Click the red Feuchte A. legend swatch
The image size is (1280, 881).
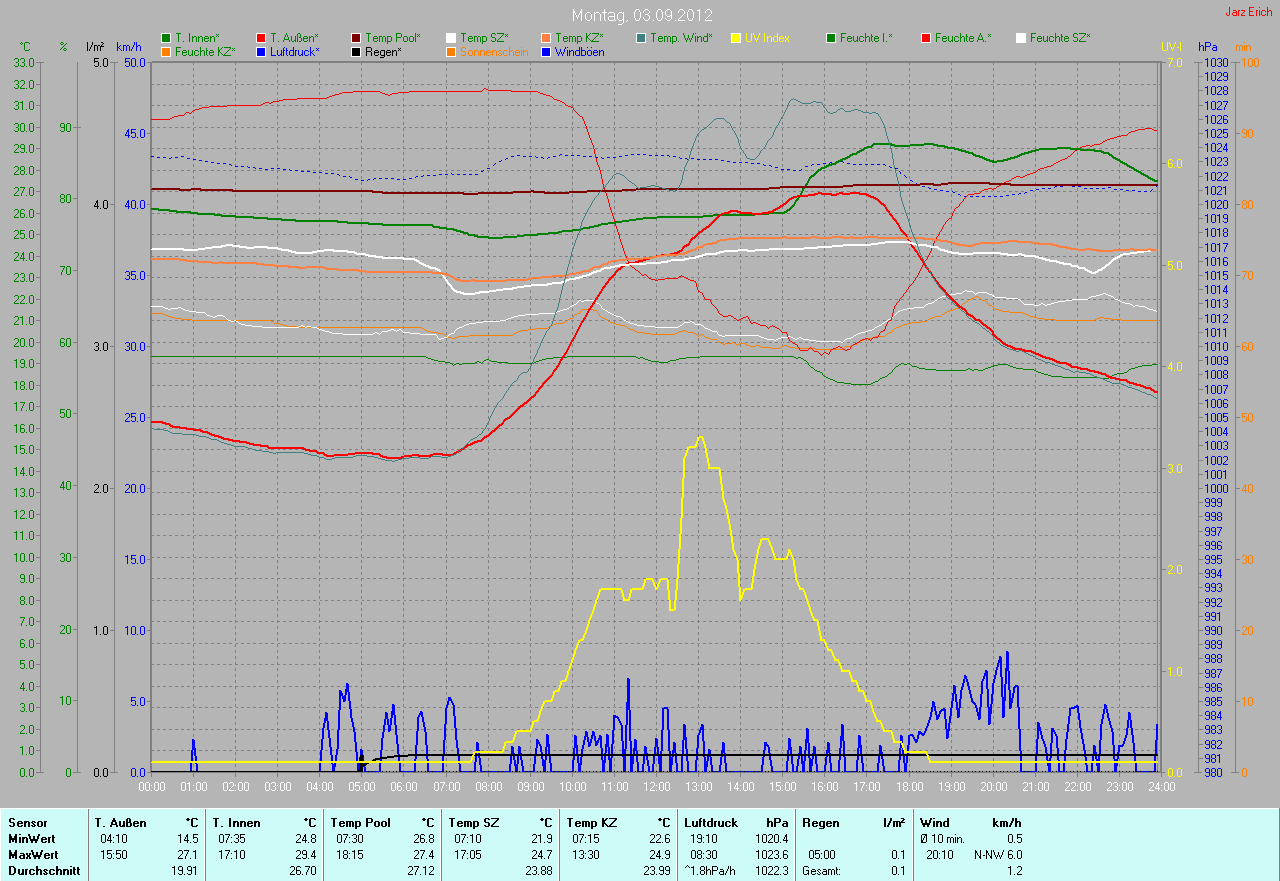pos(926,38)
